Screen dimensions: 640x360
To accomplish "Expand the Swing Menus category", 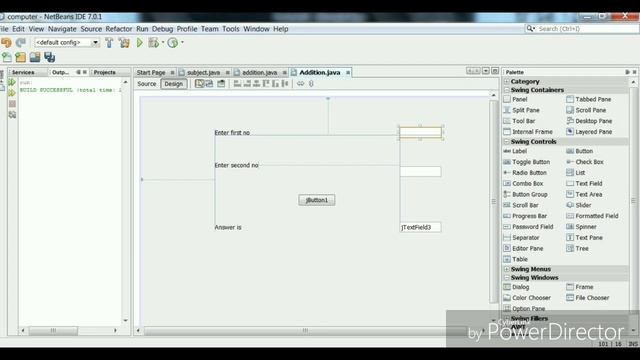I will 507,269.
